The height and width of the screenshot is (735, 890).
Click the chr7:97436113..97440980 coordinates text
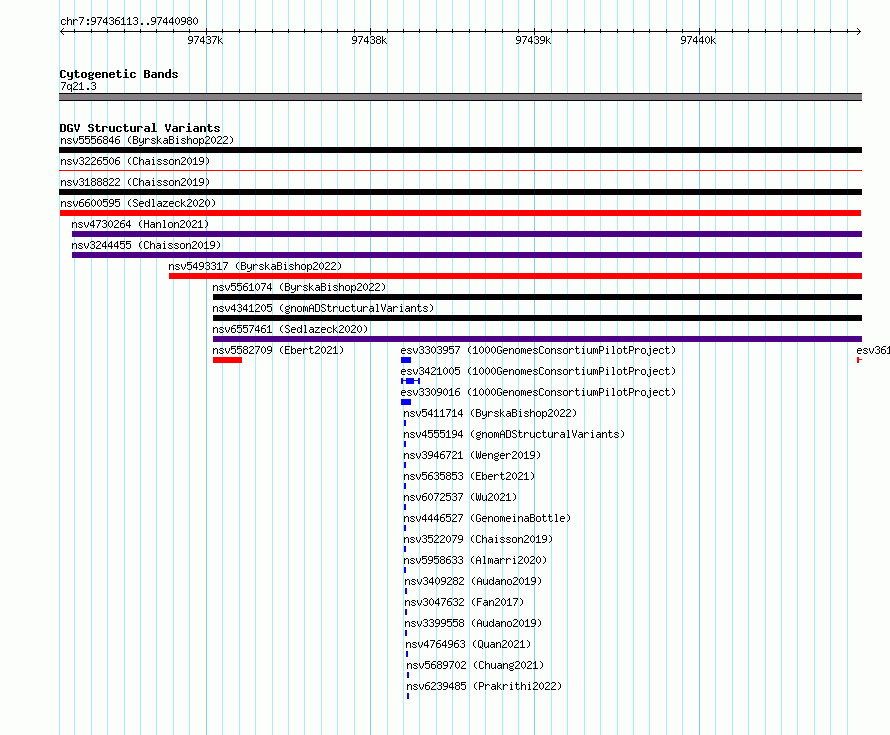[x=129, y=21]
